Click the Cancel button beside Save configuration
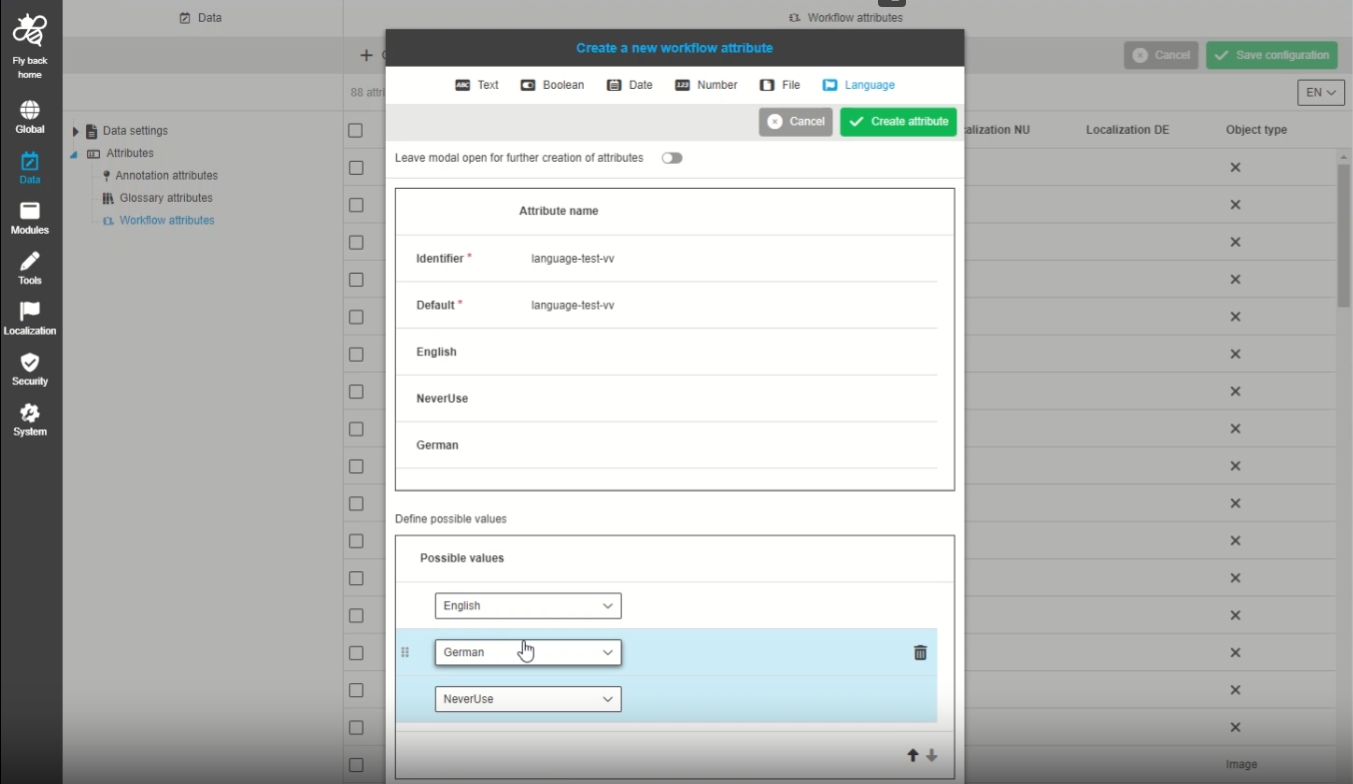This screenshot has height=784, width=1353. point(1161,55)
